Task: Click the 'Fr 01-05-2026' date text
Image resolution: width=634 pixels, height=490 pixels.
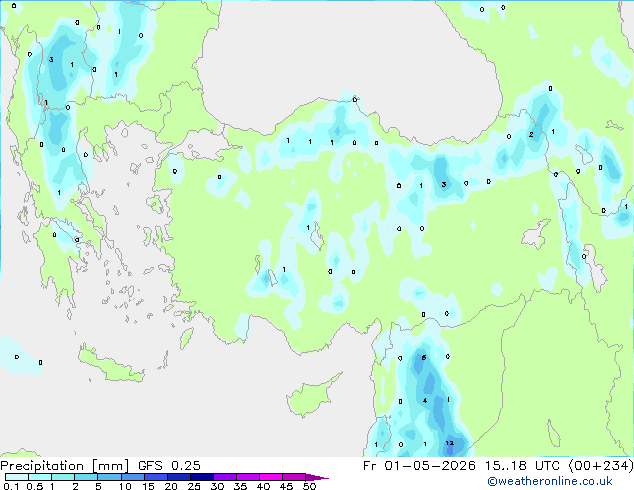Action: tap(419, 466)
